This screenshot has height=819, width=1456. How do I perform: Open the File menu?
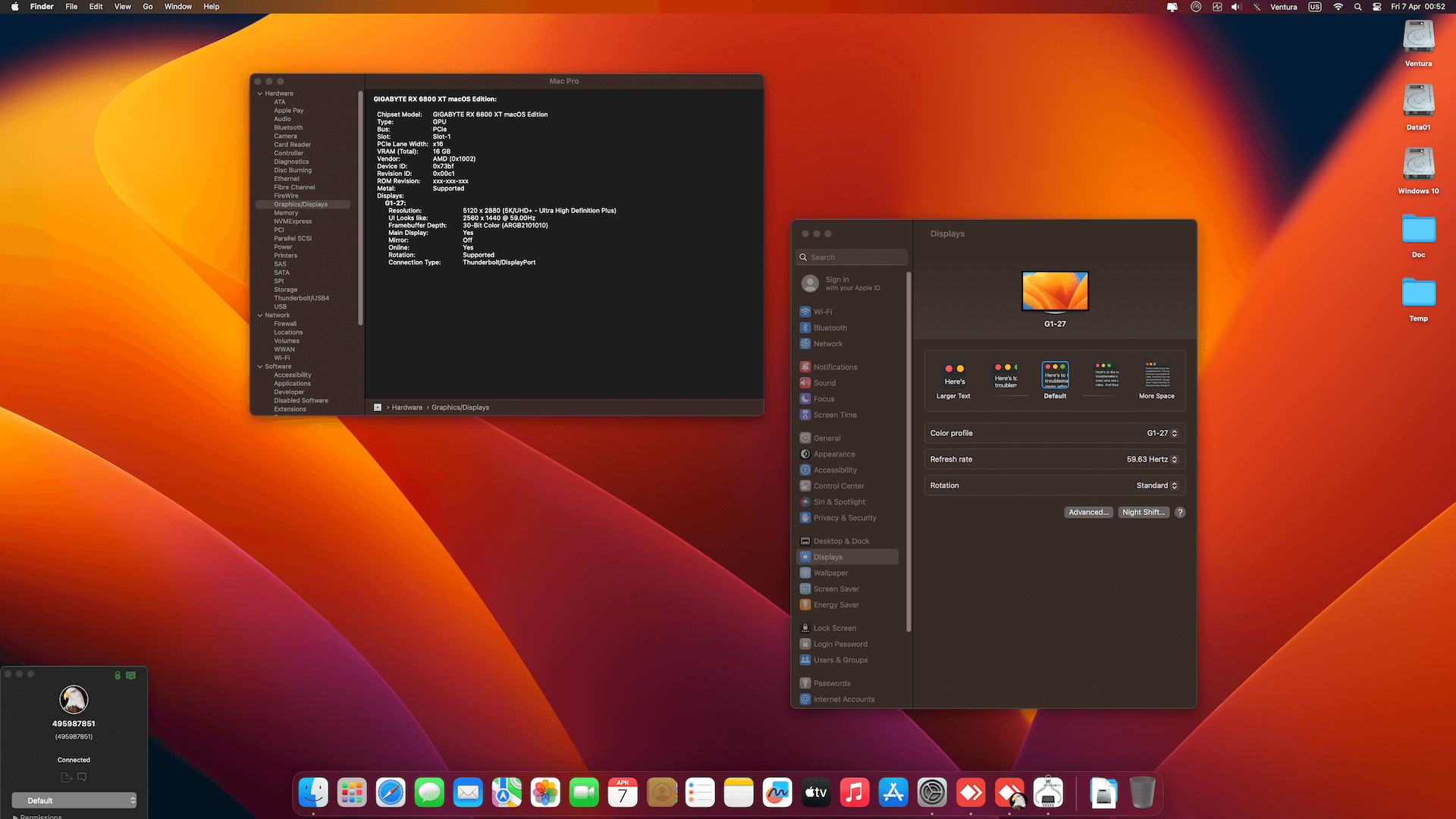click(x=71, y=7)
